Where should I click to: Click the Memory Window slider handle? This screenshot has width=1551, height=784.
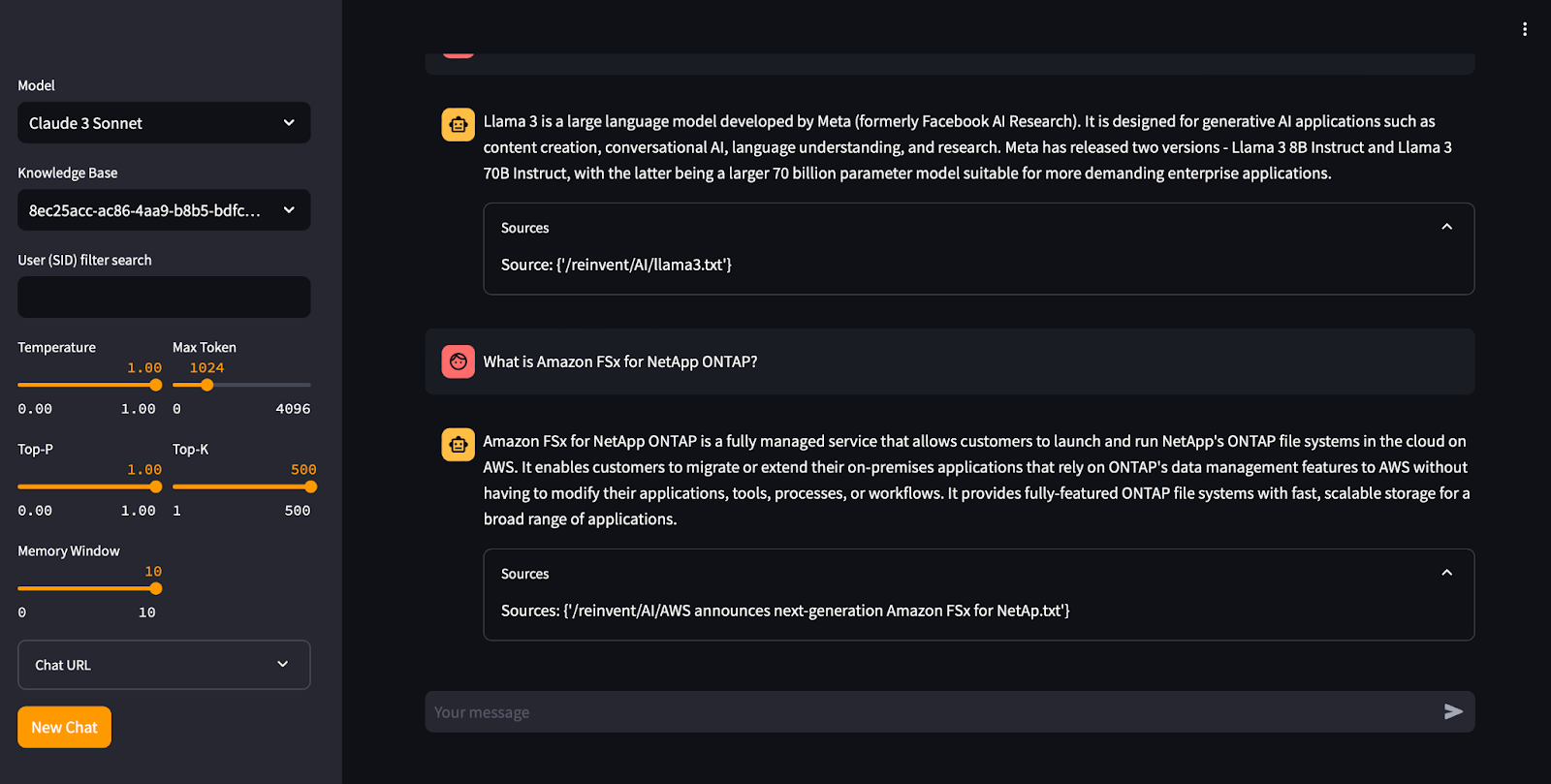(x=156, y=588)
